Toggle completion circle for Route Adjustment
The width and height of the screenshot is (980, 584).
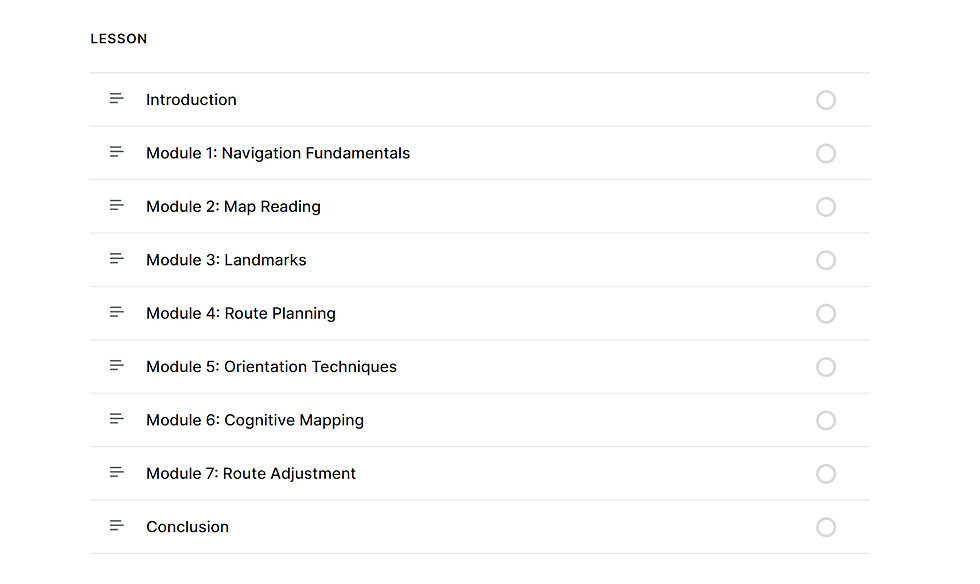[826, 473]
